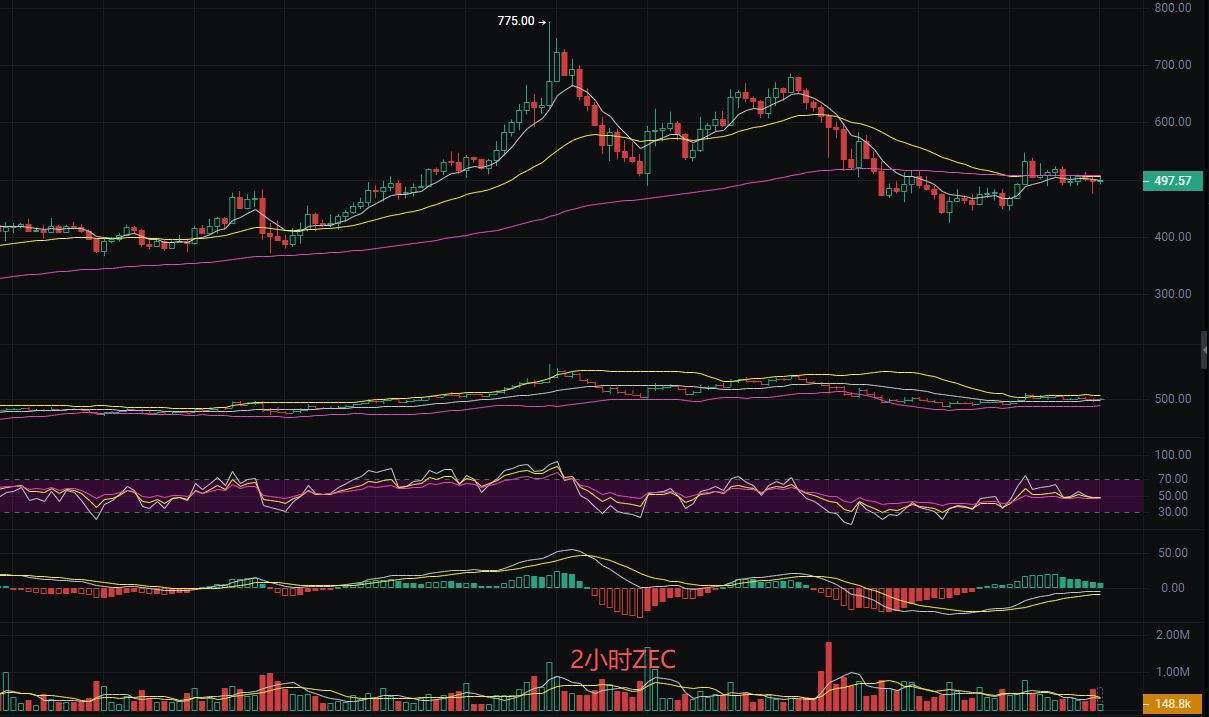Viewport: 1209px width, 717px height.
Task: Click the 500.00 label on second pane
Action: [x=1172, y=399]
